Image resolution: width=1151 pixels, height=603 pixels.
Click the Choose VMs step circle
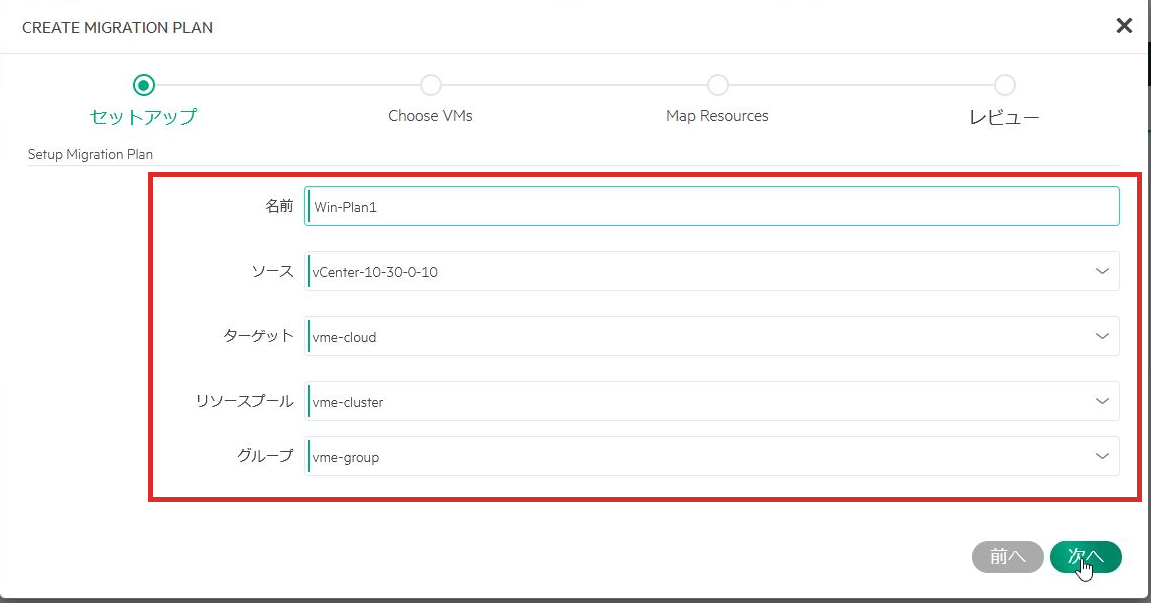point(430,85)
